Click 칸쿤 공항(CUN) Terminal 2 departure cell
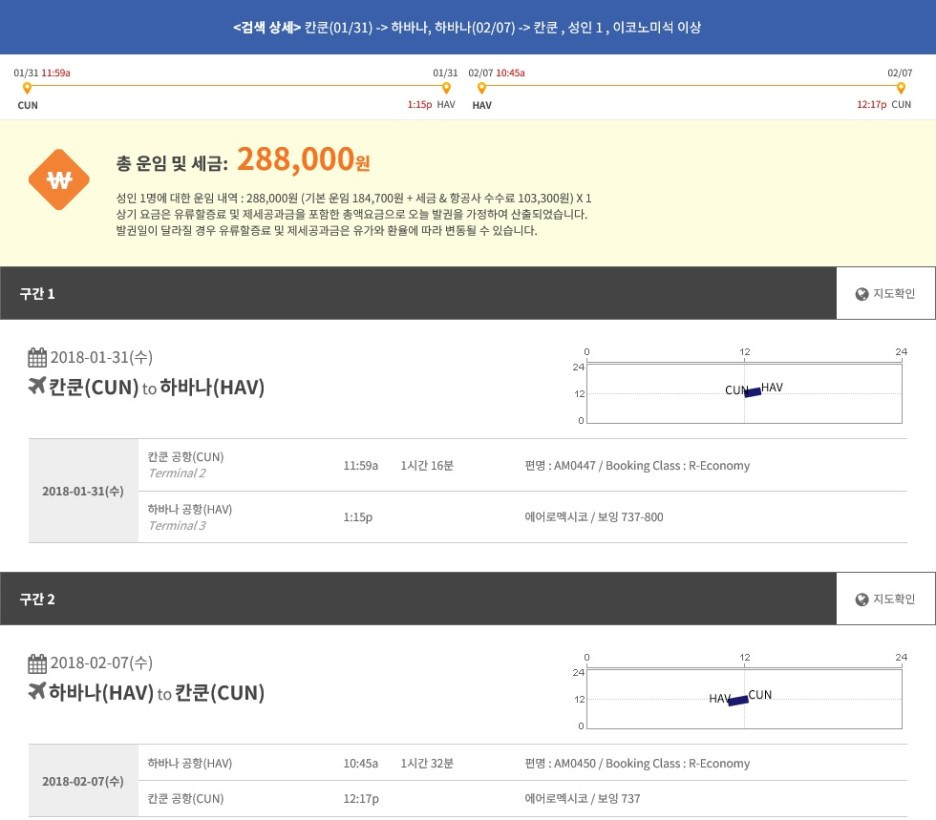The height and width of the screenshot is (820, 936). tap(186, 465)
